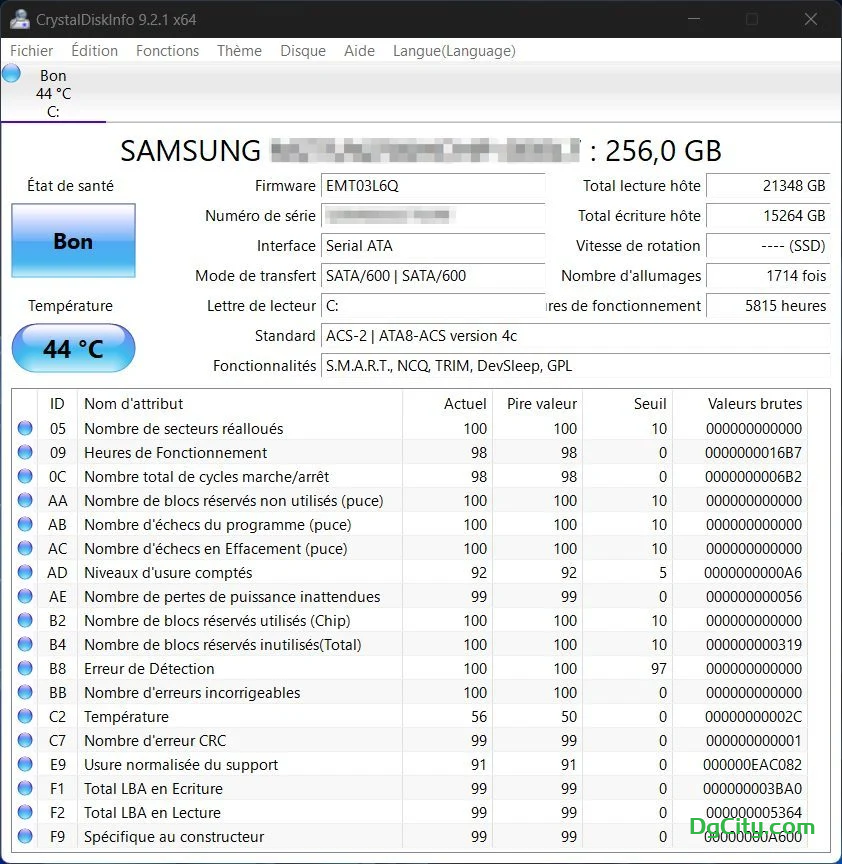Click status icon beside Nombre de secteurs réalloués

(x=25, y=429)
